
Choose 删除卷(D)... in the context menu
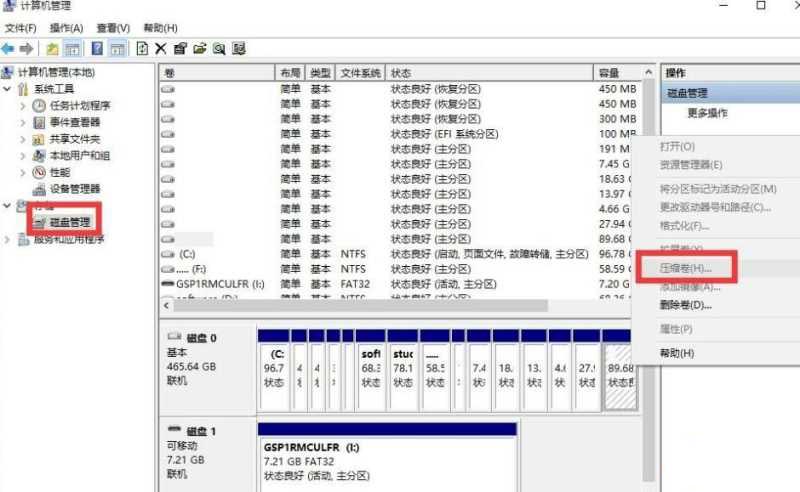685,305
